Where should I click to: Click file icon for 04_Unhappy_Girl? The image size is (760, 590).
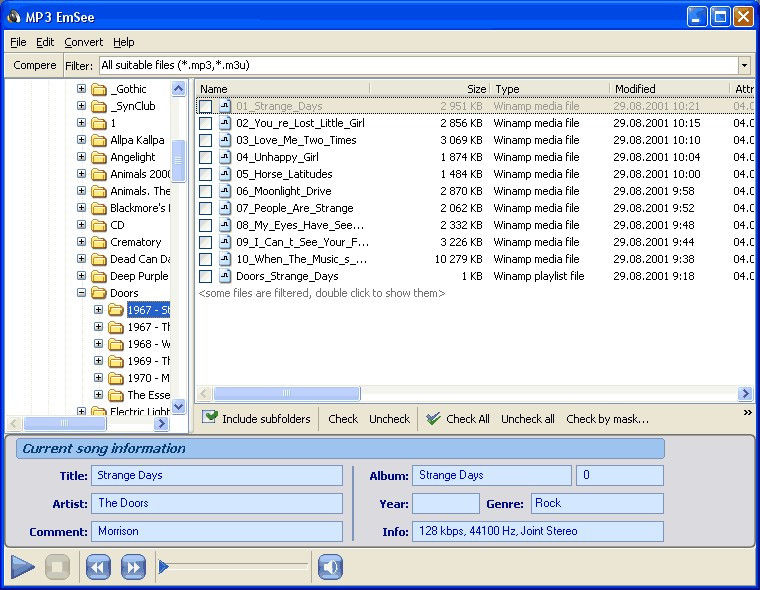(x=224, y=157)
